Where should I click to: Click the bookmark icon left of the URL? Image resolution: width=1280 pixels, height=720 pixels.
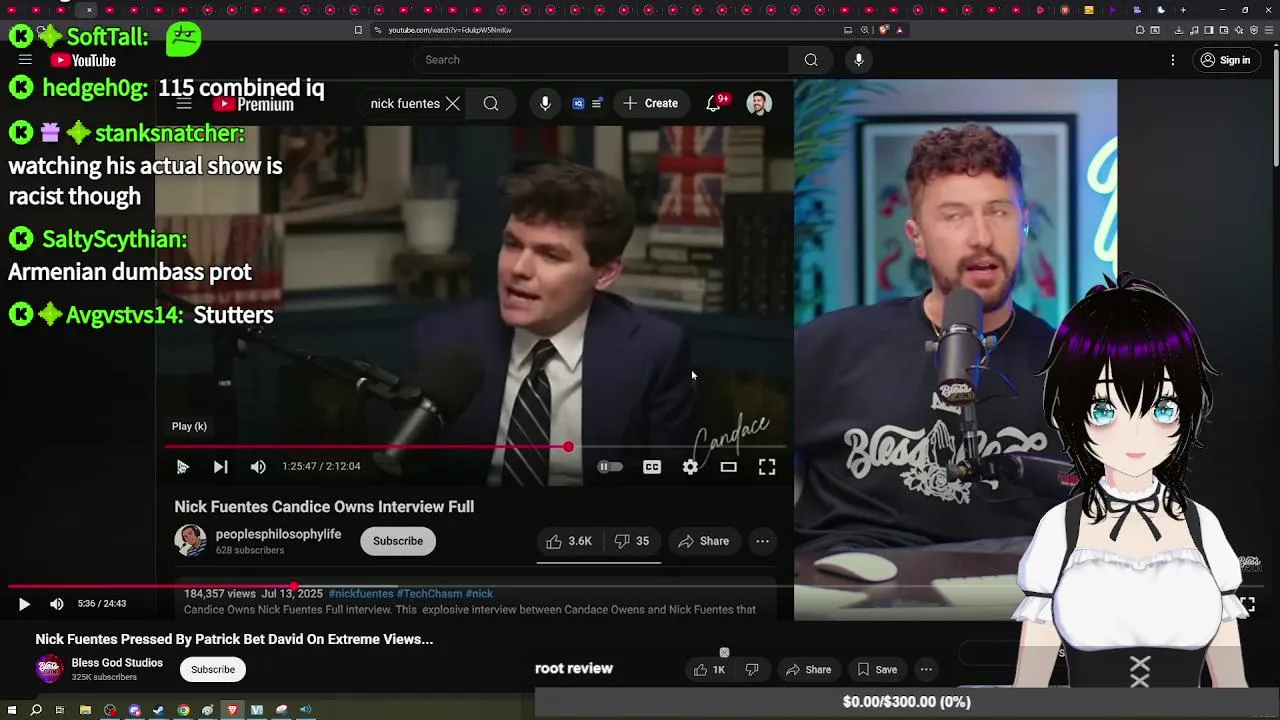(x=358, y=30)
